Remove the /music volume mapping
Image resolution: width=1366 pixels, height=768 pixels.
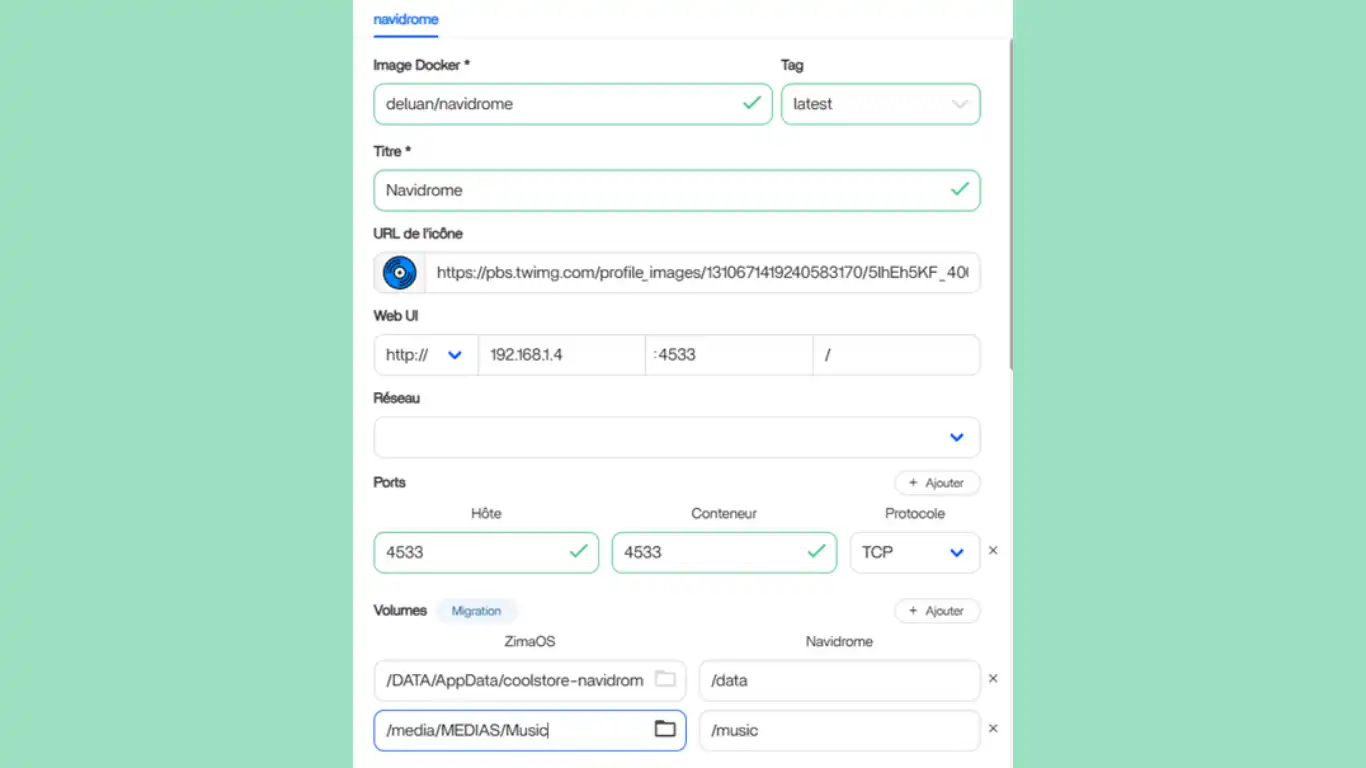[992, 728]
